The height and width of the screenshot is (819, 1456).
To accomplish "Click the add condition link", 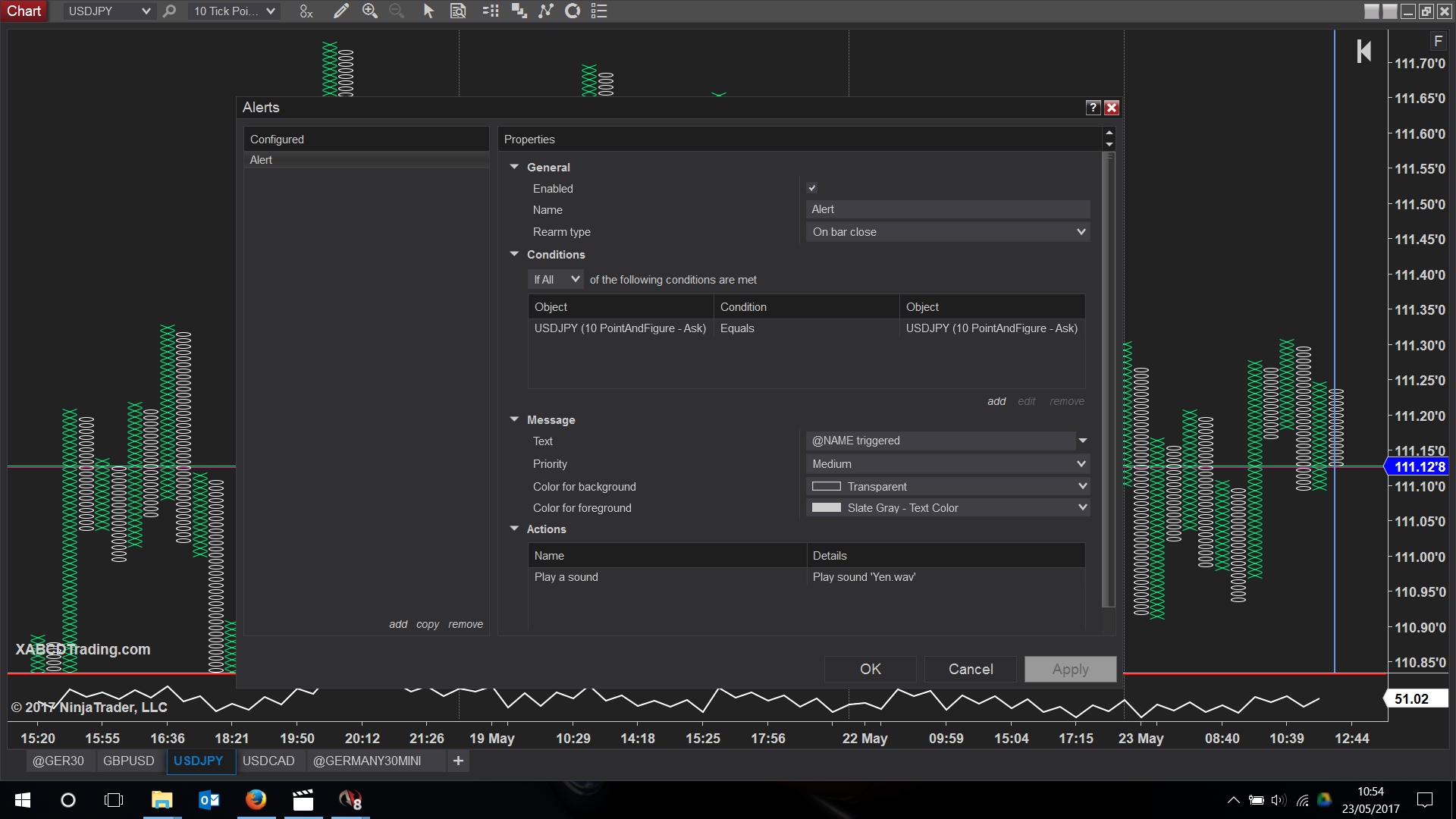I will [996, 401].
